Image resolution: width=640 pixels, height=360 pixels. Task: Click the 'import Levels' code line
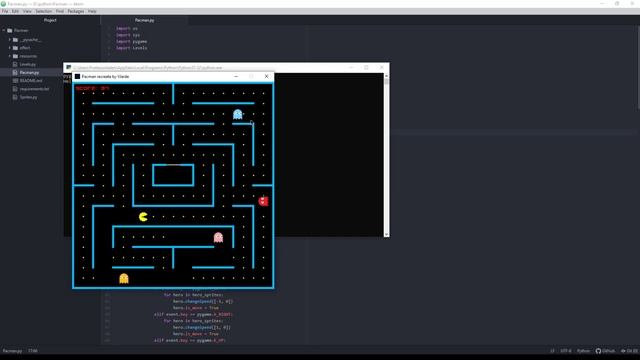131,48
